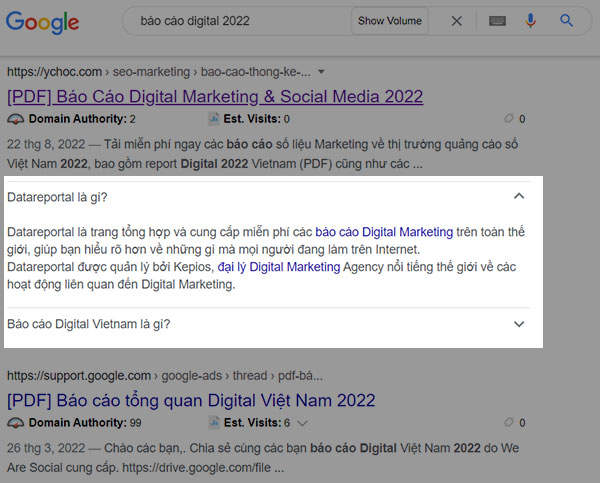
Task: Open the on-screen keyboard icon
Action: 497,21
